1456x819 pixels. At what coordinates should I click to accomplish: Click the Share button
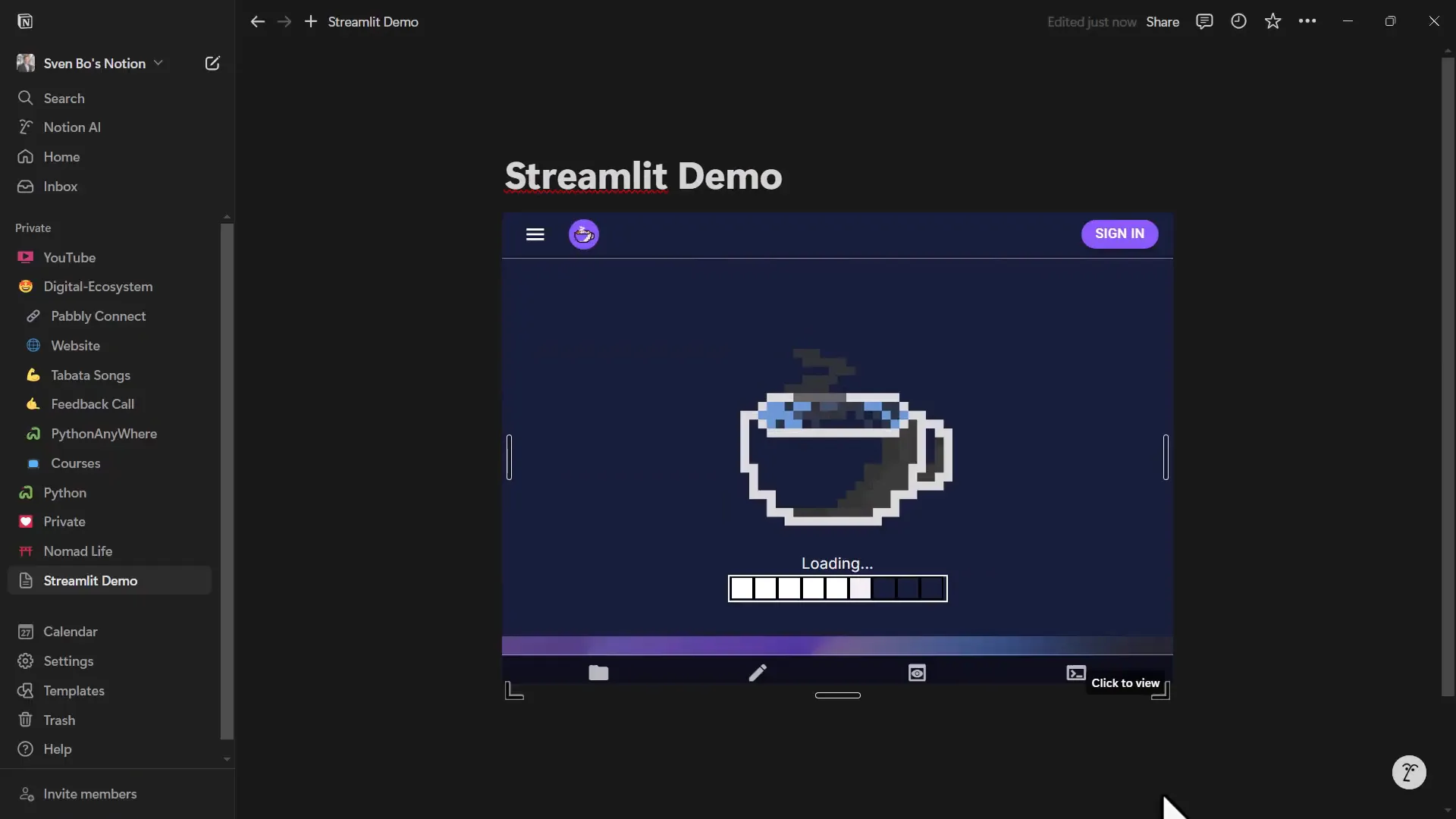pyautogui.click(x=1162, y=22)
